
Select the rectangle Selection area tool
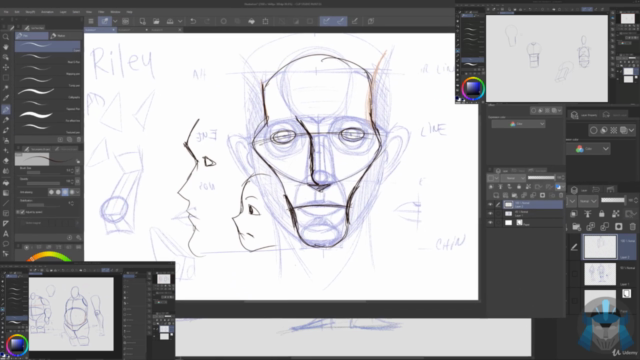tap(6, 78)
